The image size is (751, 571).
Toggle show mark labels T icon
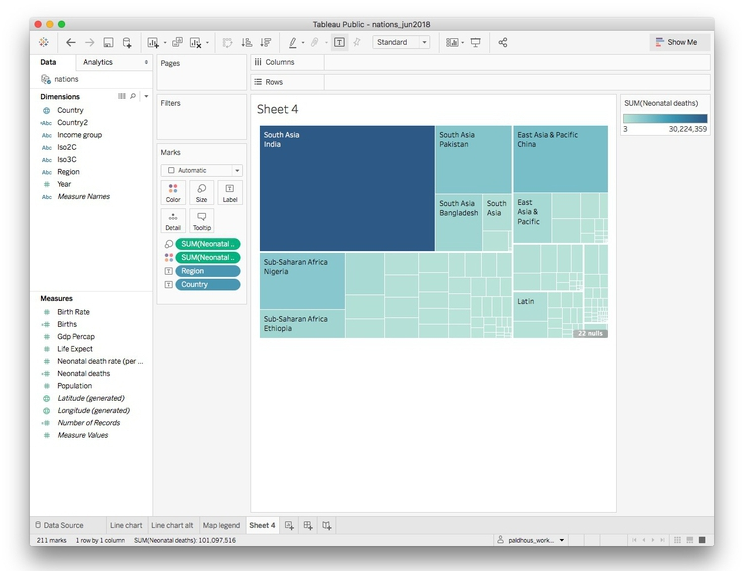point(339,42)
